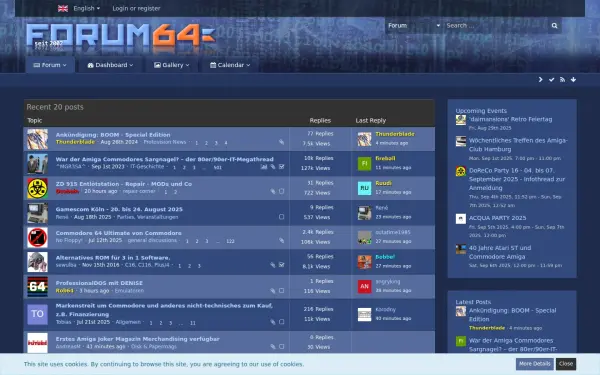Click cyan RU avatar in Last Reply column

coord(364,188)
